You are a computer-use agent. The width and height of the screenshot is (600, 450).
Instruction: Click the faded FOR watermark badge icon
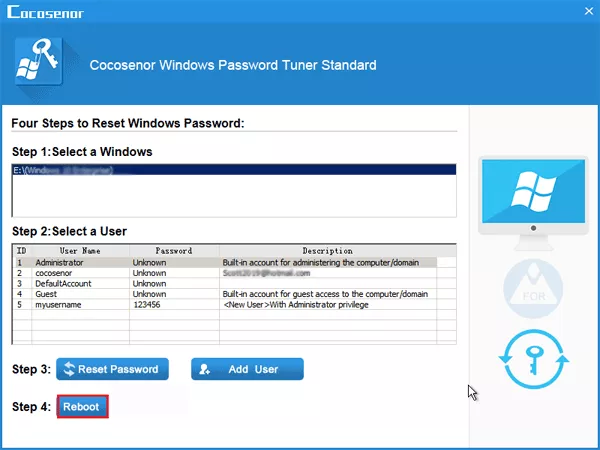pyautogui.click(x=533, y=289)
